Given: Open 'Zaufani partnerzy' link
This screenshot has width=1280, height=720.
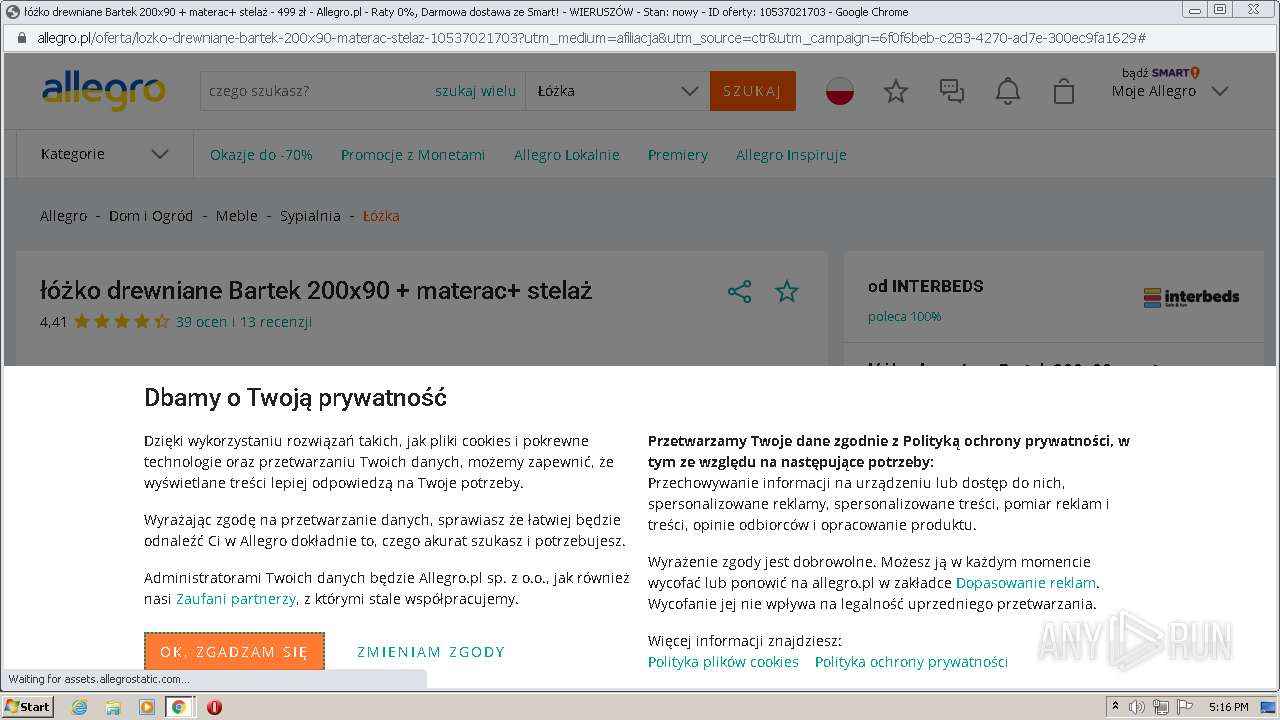Looking at the screenshot, I should click(236, 599).
